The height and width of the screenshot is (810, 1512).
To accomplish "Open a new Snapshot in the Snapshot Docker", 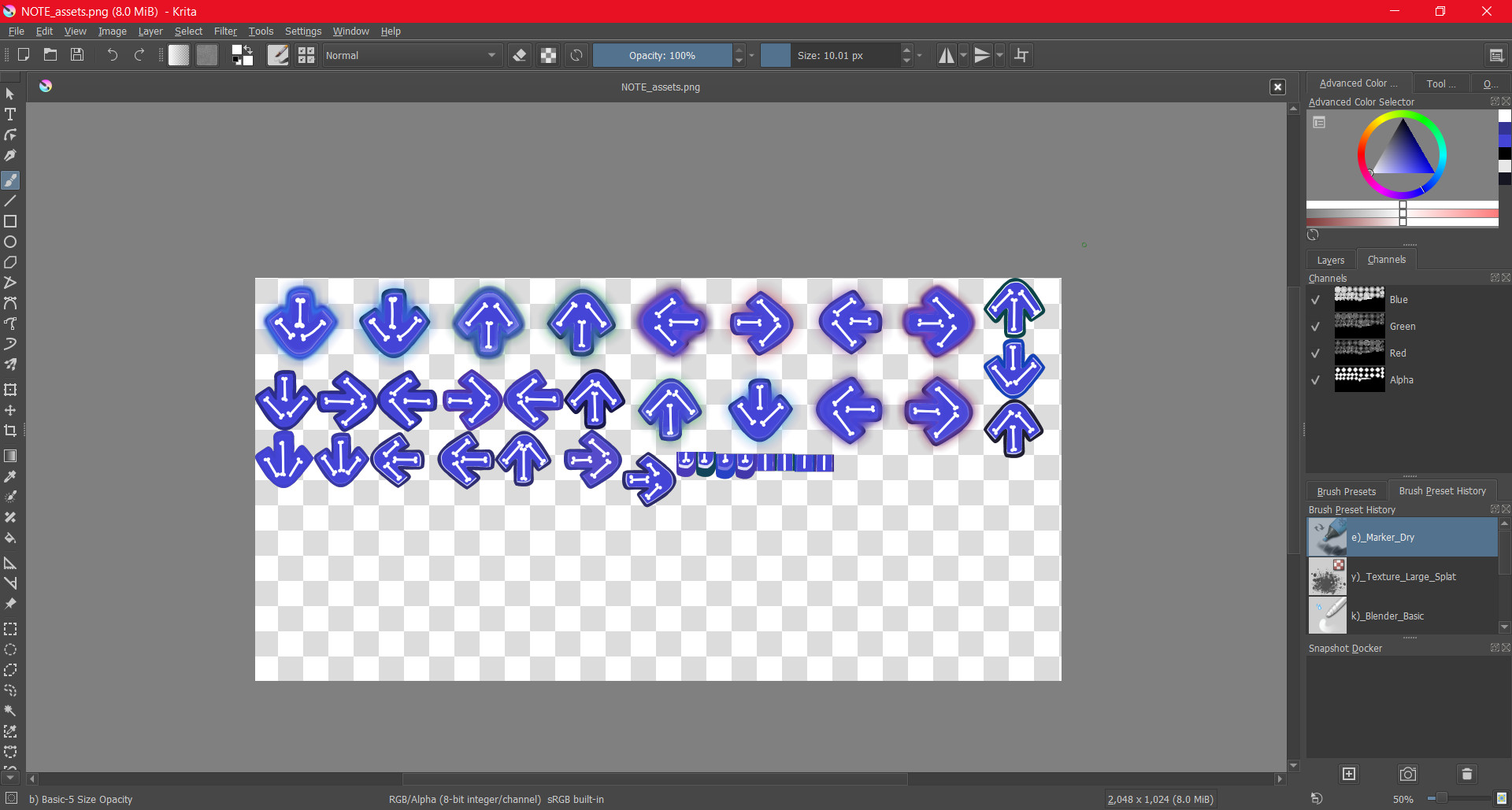I will (x=1348, y=775).
